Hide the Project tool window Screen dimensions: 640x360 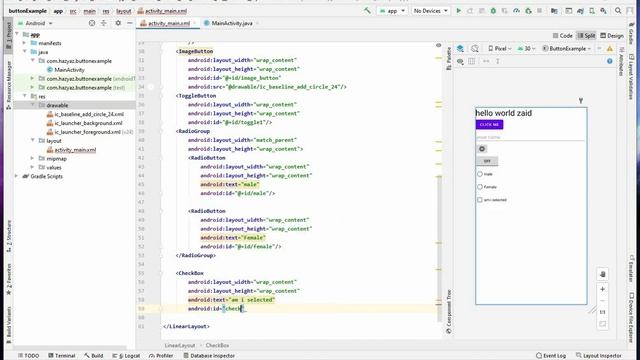[x=130, y=23]
